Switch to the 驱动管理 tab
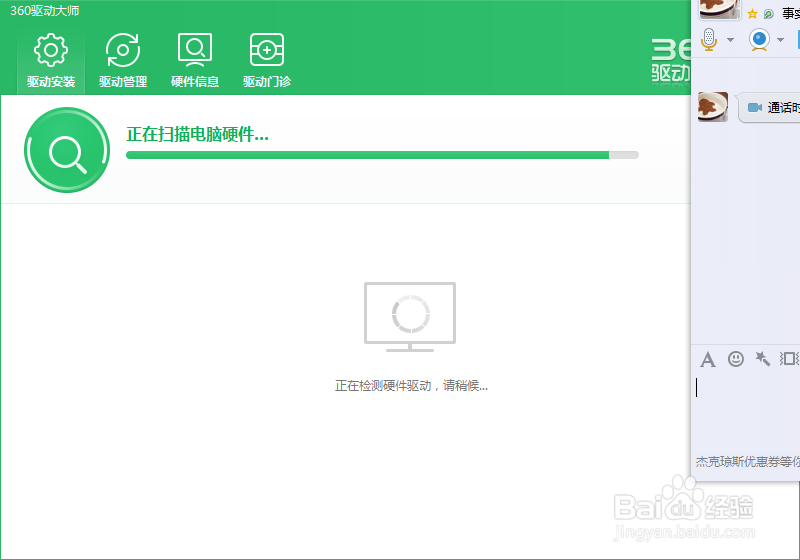Image resolution: width=800 pixels, height=560 pixels. (x=123, y=60)
